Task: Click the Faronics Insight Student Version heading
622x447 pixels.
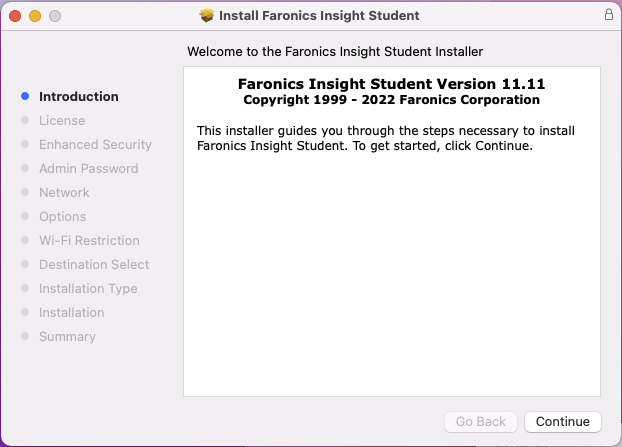Action: (x=392, y=84)
